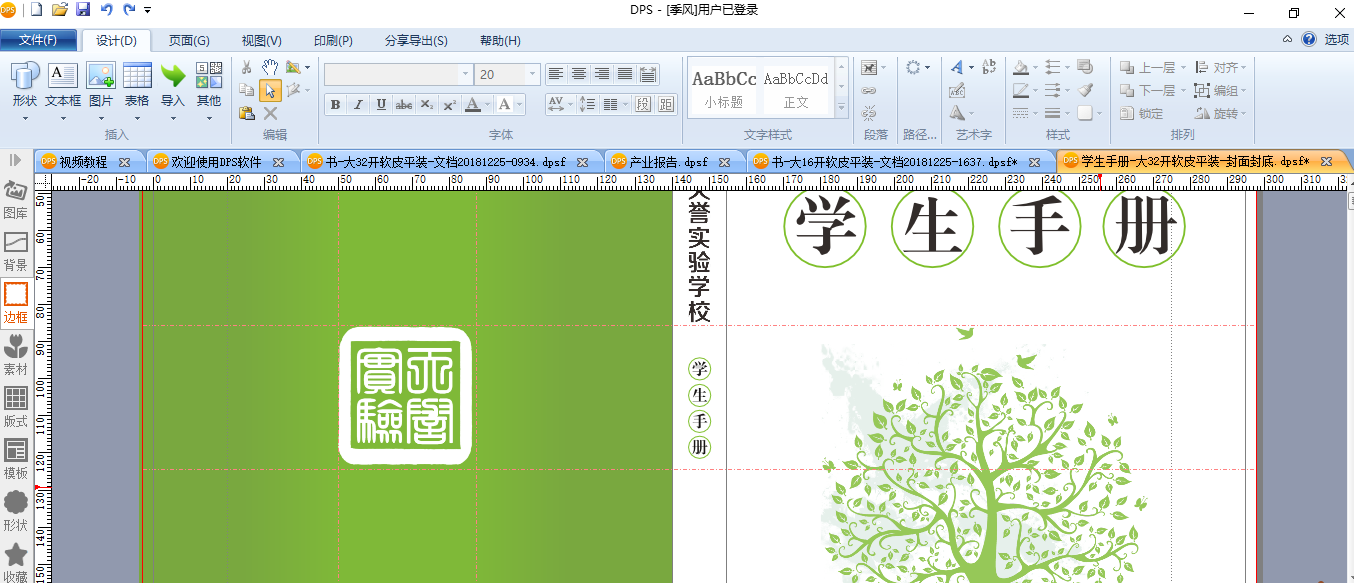This screenshot has height=583, width=1354.
Task: Open 形状 shapes panel in left sidebar
Action: click(16, 512)
